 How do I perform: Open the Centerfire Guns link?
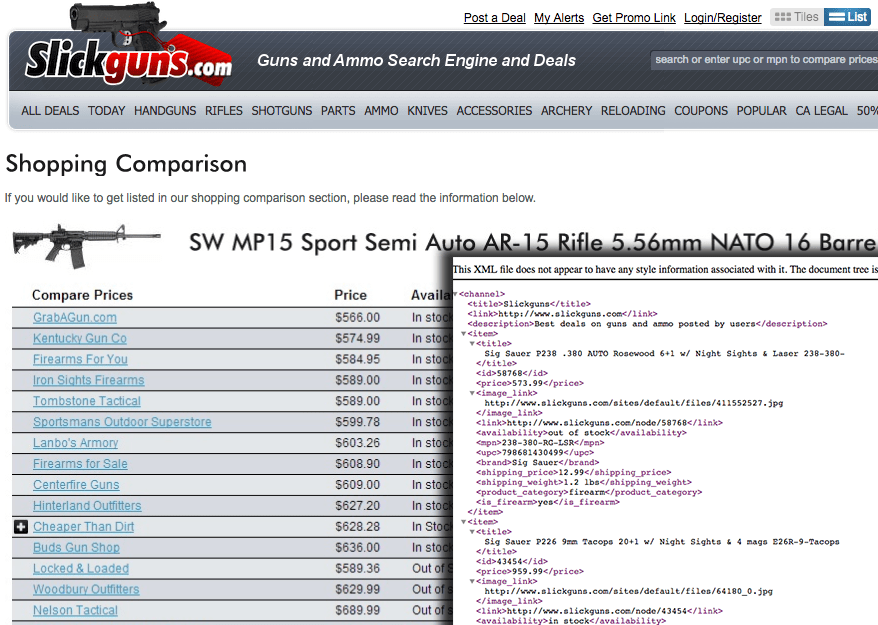point(76,484)
